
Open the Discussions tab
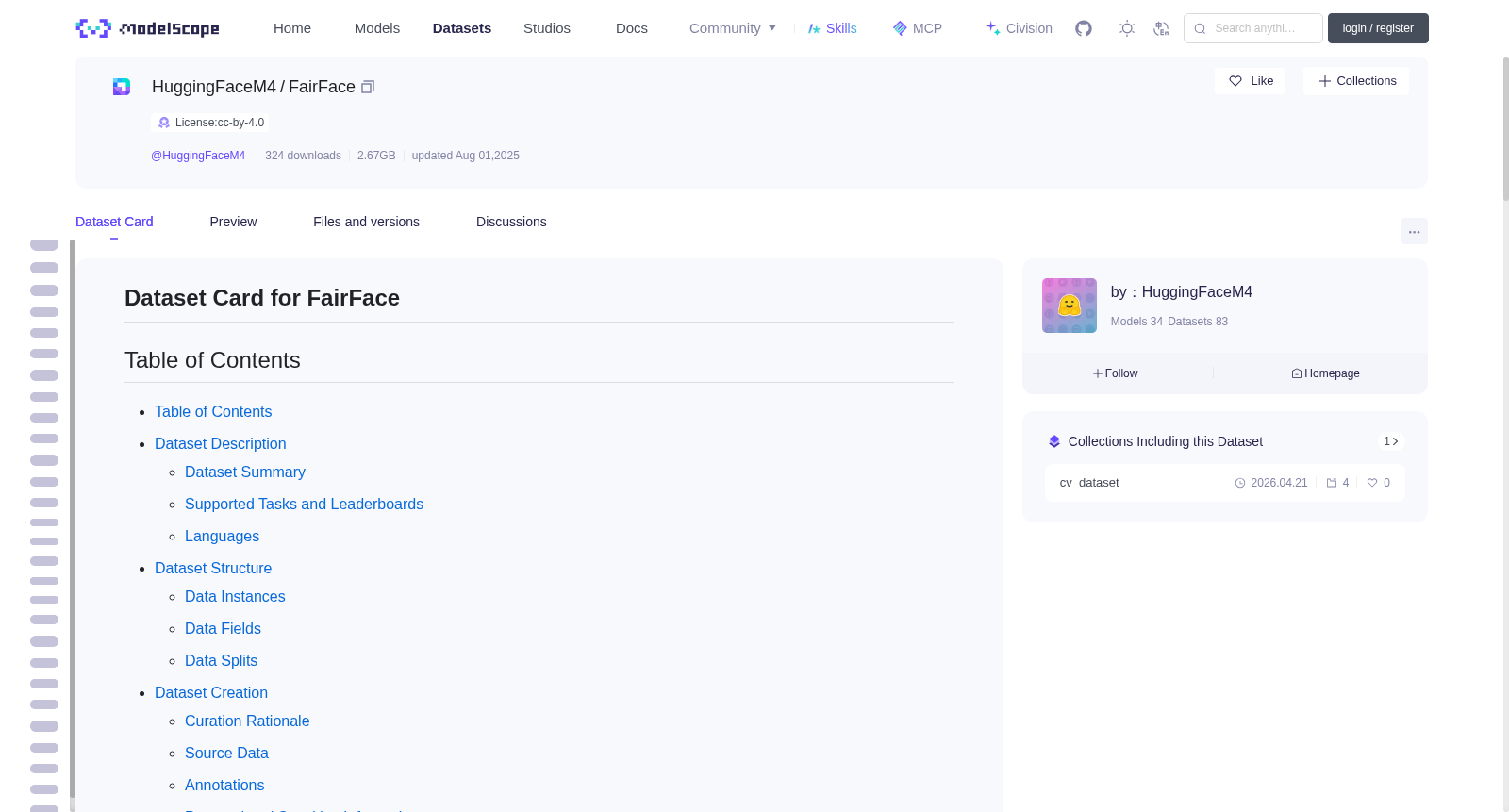(511, 222)
